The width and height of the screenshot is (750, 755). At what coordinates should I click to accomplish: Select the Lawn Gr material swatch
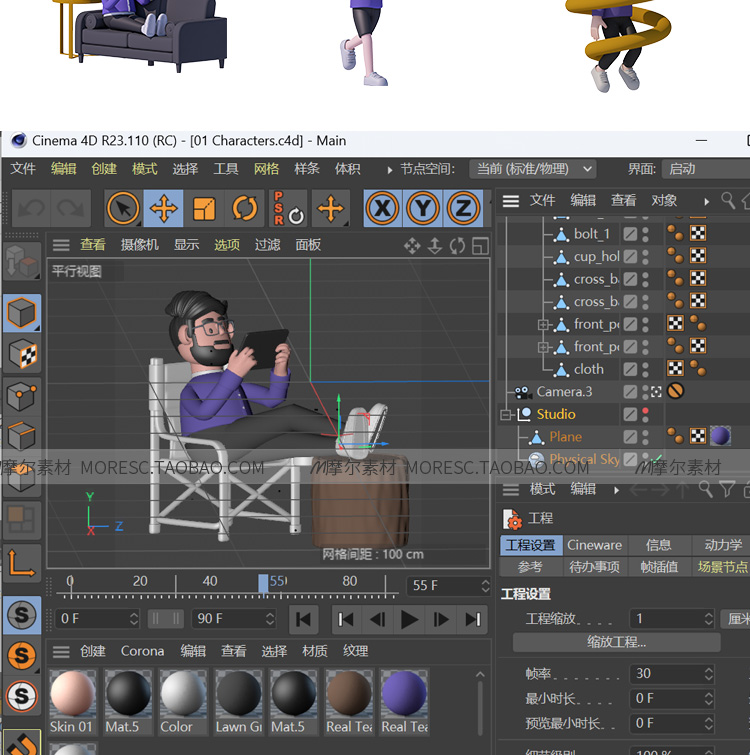pos(239,701)
